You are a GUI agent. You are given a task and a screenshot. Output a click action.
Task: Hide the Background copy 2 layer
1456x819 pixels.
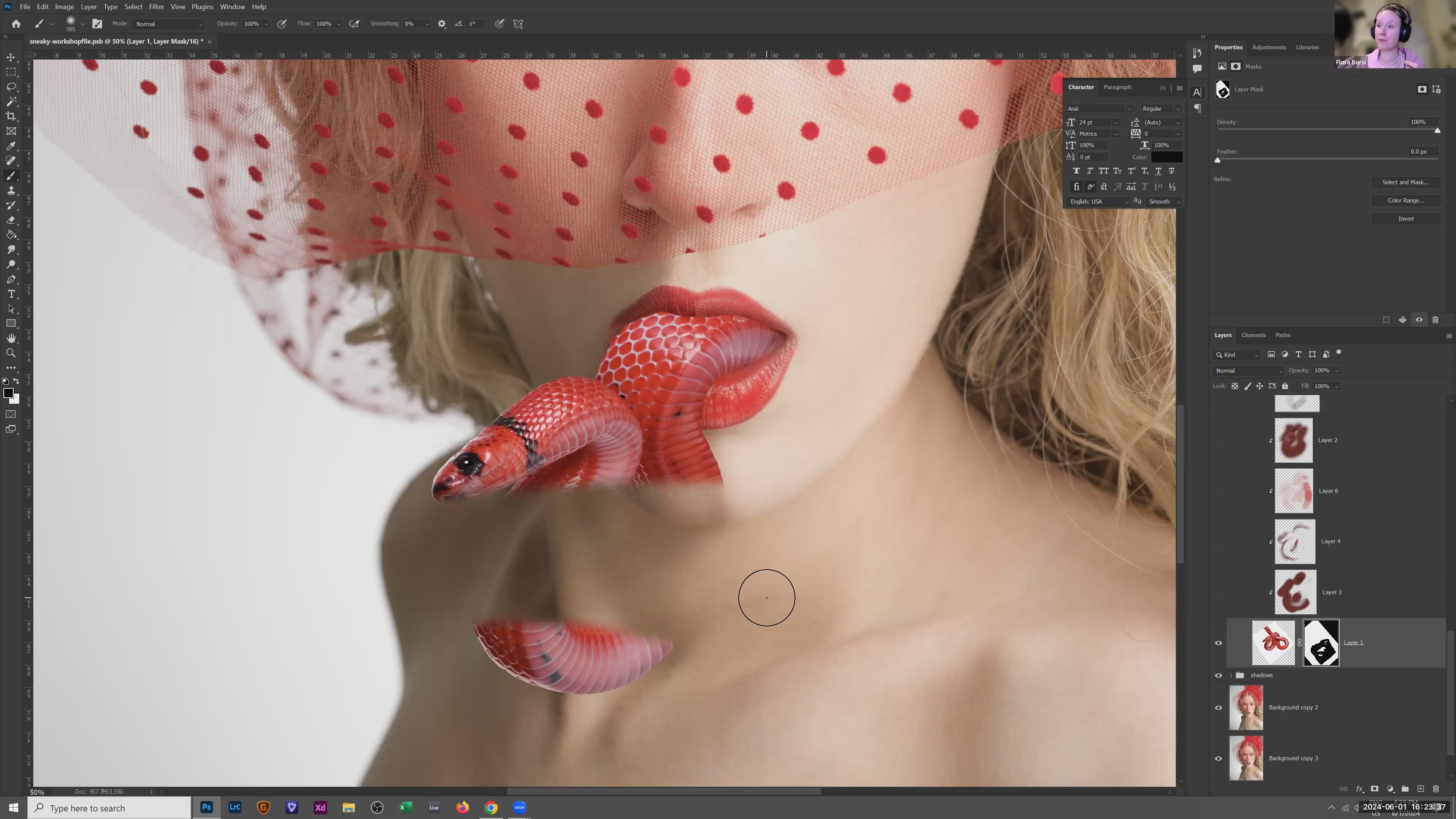click(x=1219, y=708)
